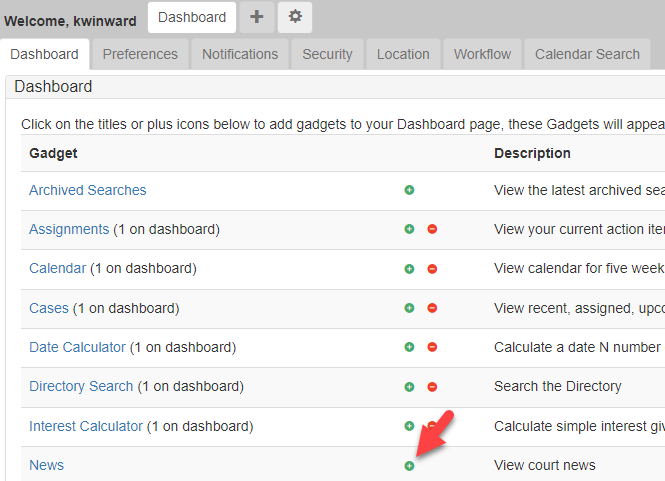The height and width of the screenshot is (481, 665).
Task: Open the Notifications tab
Action: (240, 54)
